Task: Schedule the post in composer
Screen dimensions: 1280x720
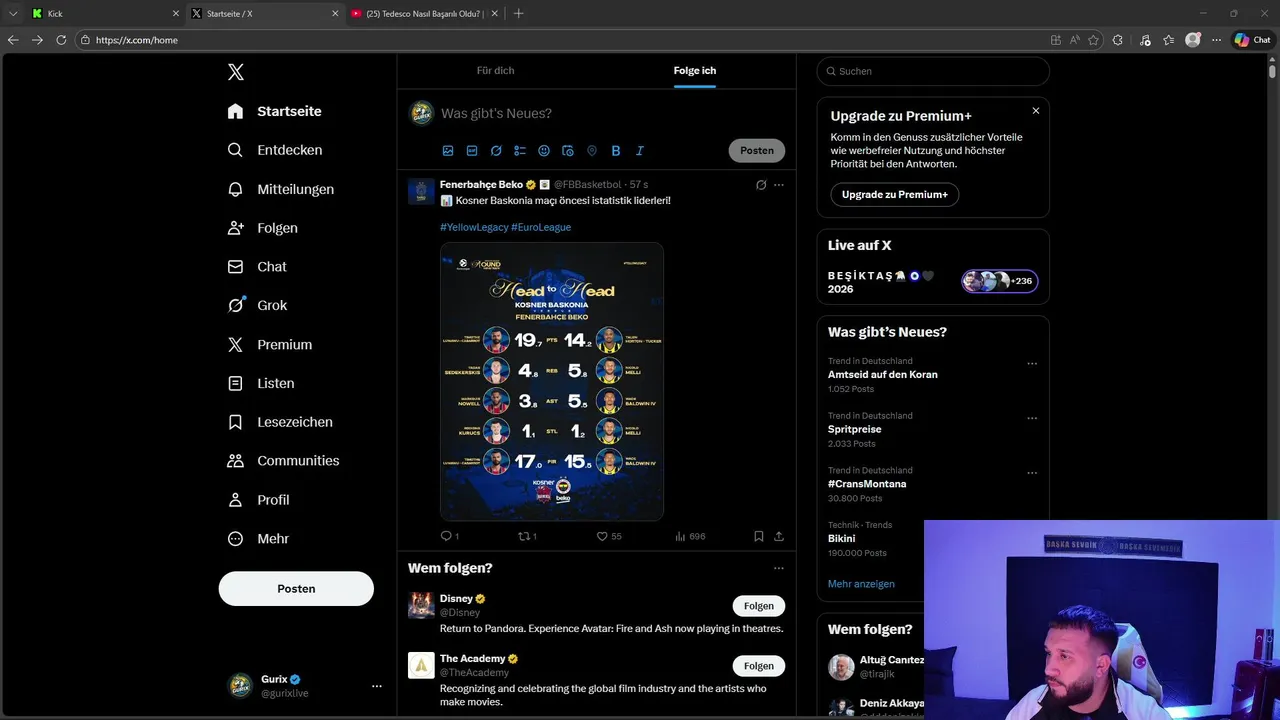Action: pyautogui.click(x=568, y=151)
